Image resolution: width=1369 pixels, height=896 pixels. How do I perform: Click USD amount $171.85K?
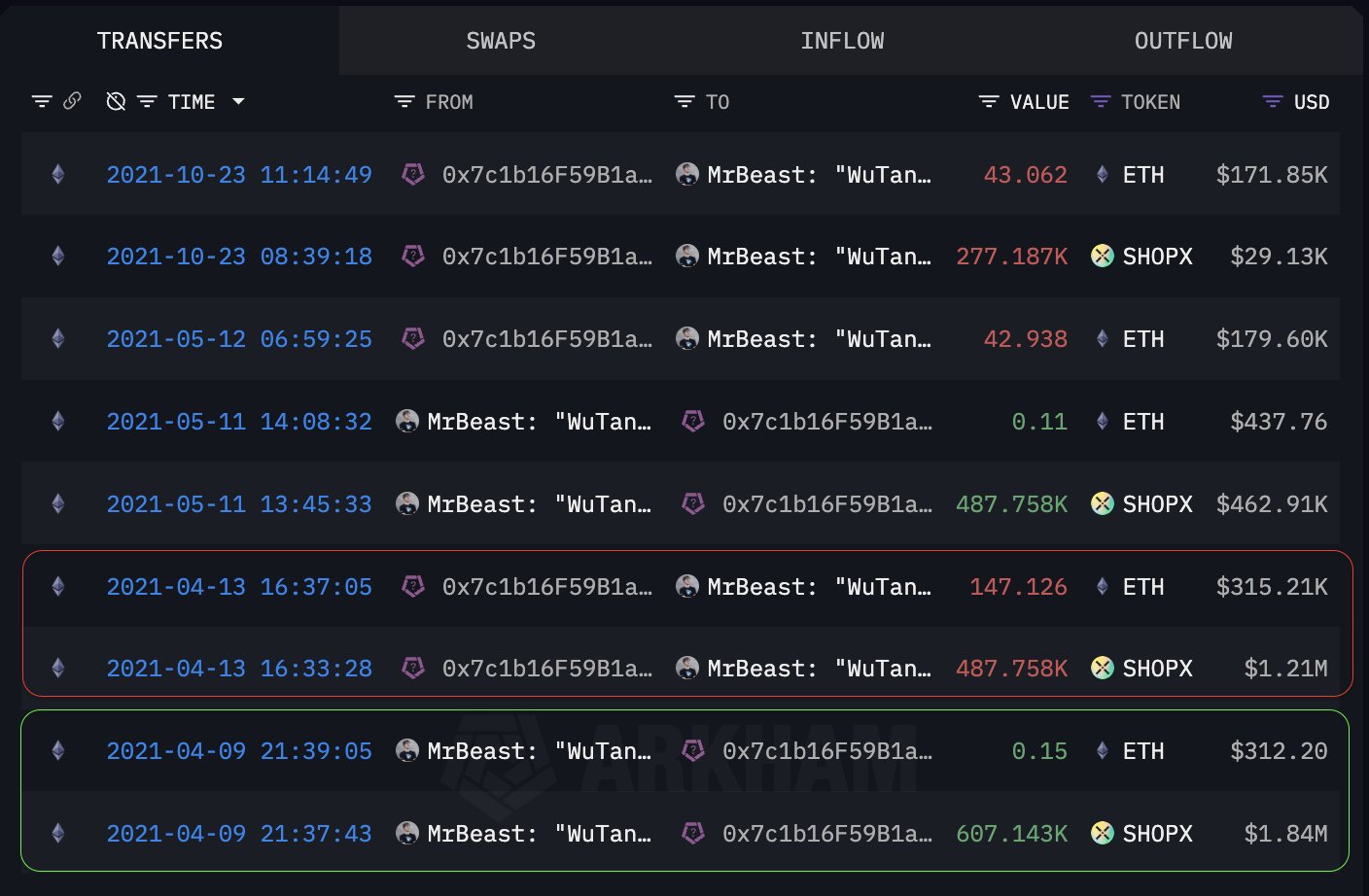[1272, 175]
